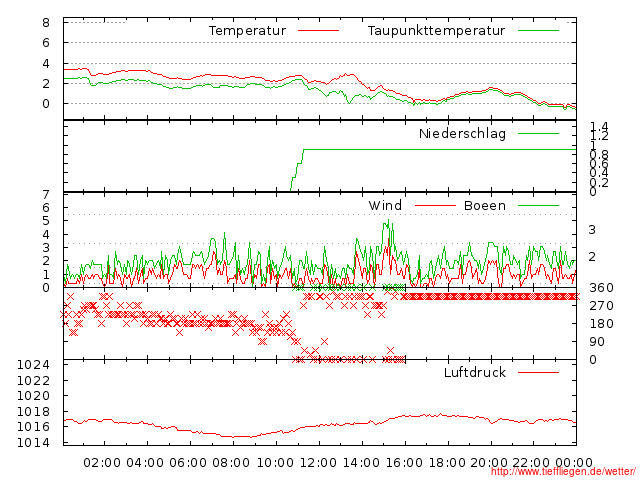Click the 180 wind direction axis value

[601, 324]
